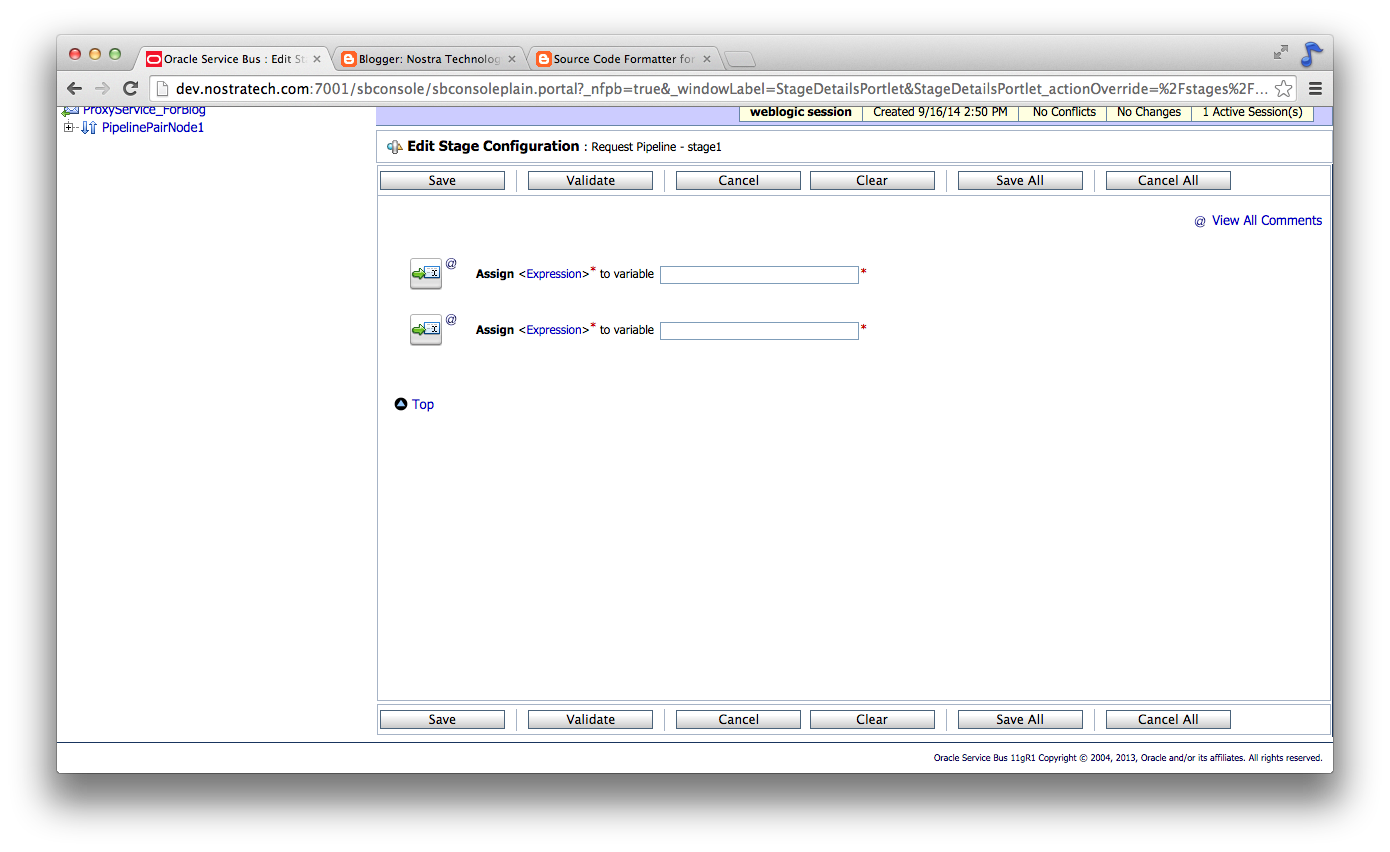Click the page info icon in address bar
Image resolution: width=1390 pixels, height=852 pixels.
[x=162, y=88]
